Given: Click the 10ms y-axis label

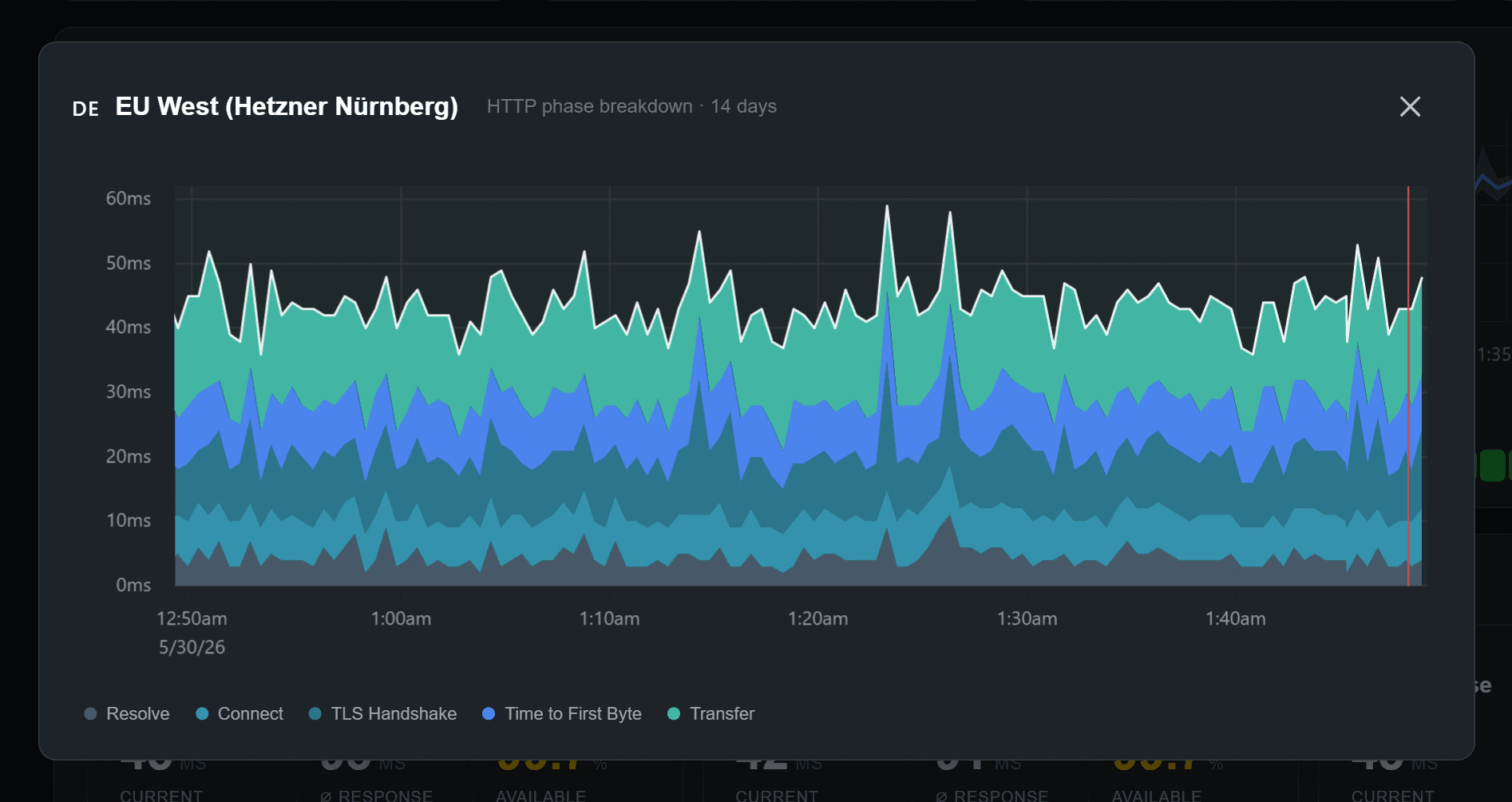Looking at the screenshot, I should 129,520.
